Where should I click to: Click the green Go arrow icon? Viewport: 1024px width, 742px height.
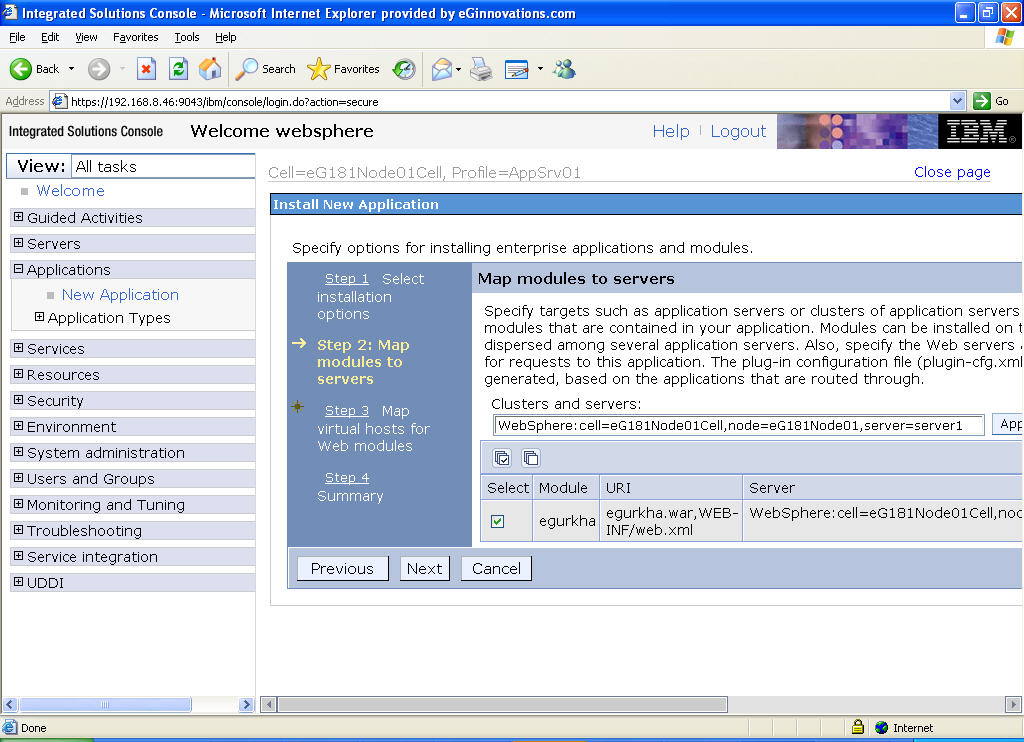[982, 101]
